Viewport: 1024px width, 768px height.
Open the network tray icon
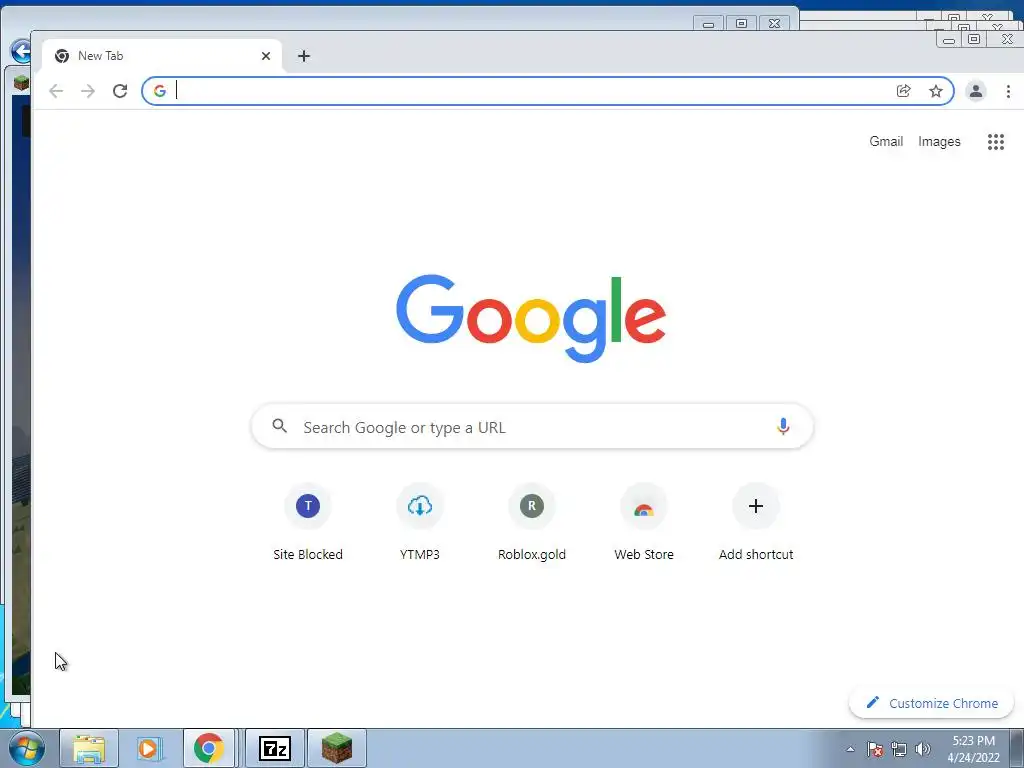(x=899, y=749)
